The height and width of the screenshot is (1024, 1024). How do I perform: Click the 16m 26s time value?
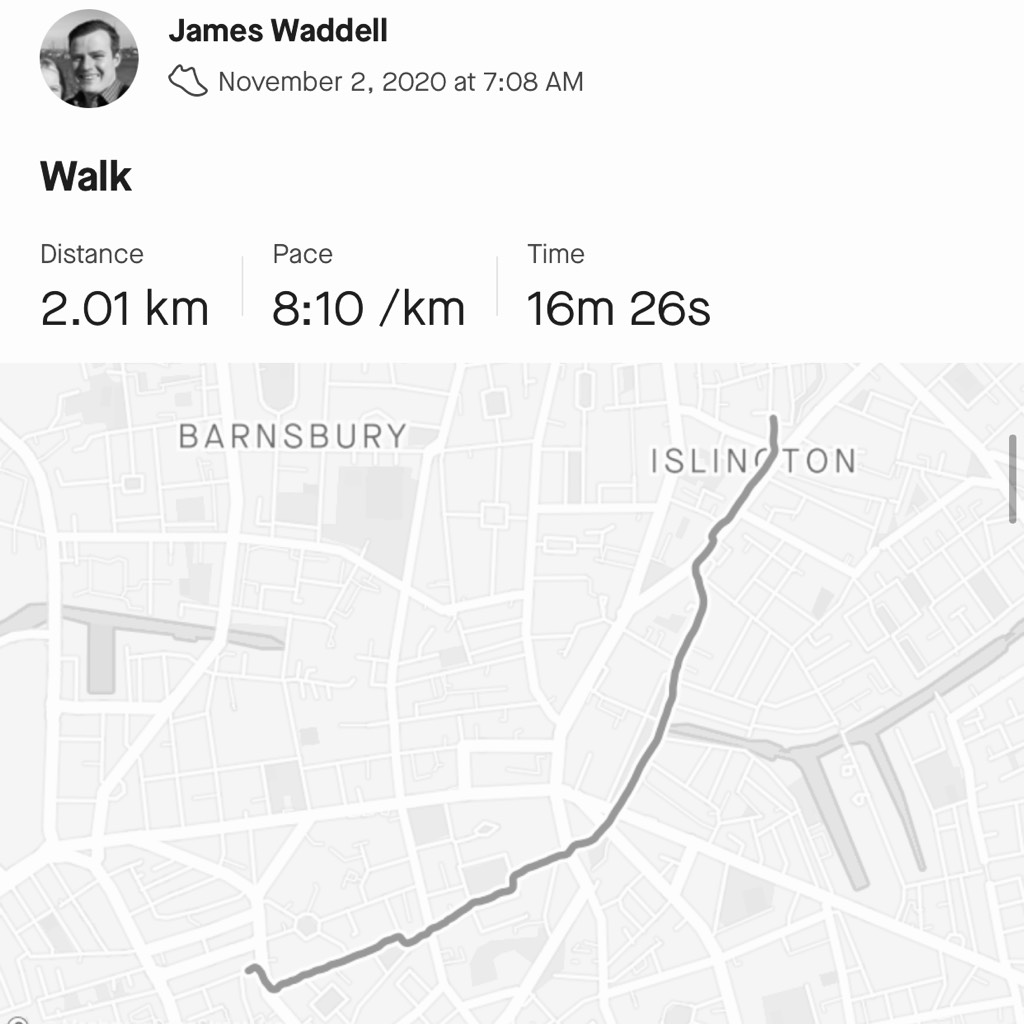click(x=618, y=308)
